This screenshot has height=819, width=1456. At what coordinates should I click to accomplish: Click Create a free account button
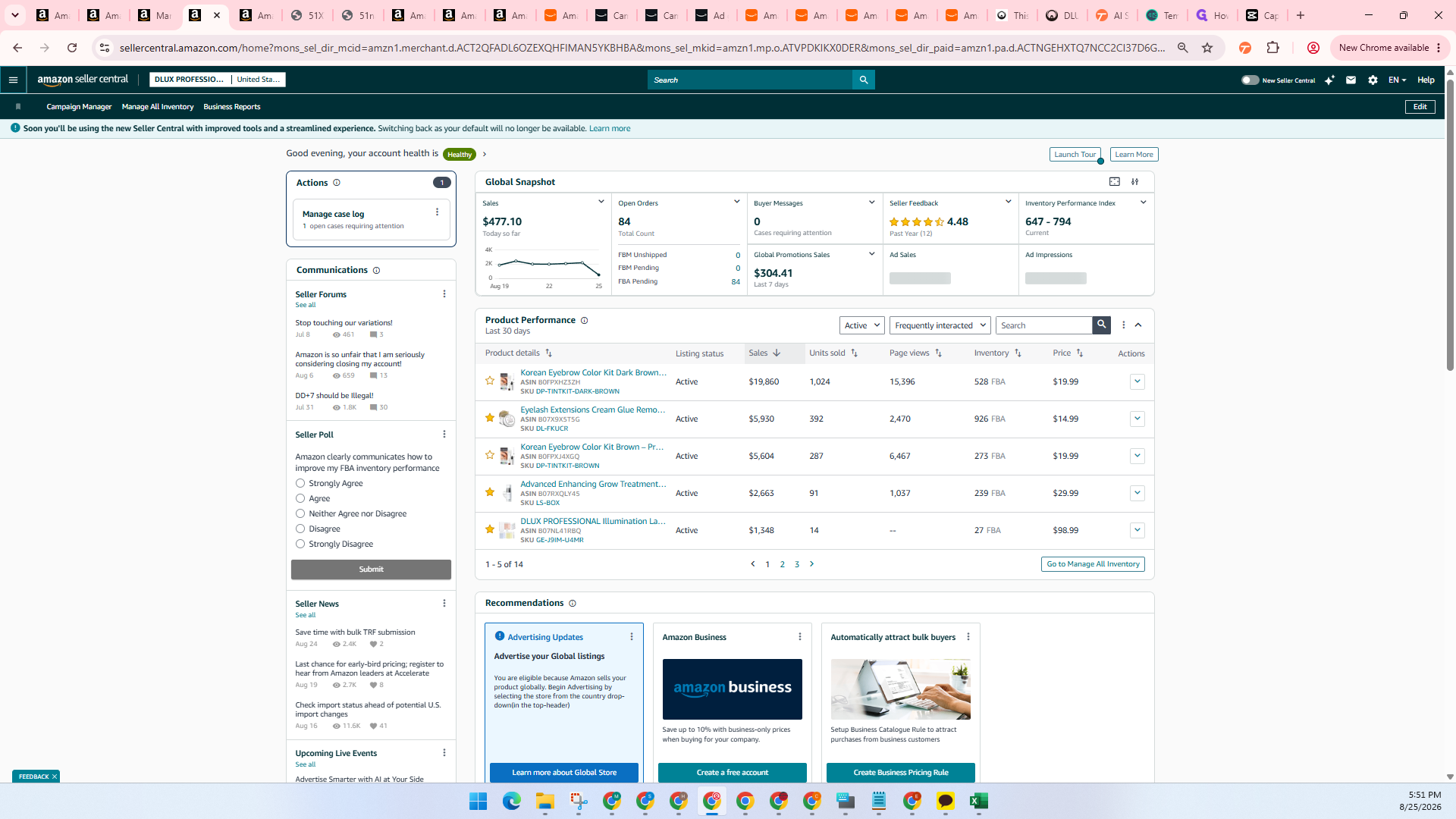(732, 773)
